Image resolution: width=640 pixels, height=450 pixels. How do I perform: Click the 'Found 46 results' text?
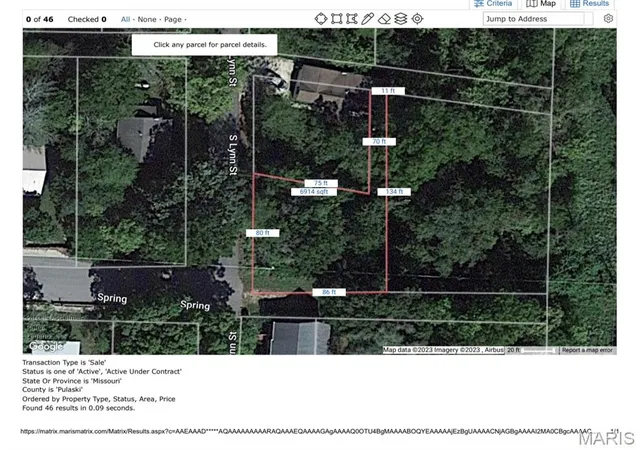(x=78, y=408)
